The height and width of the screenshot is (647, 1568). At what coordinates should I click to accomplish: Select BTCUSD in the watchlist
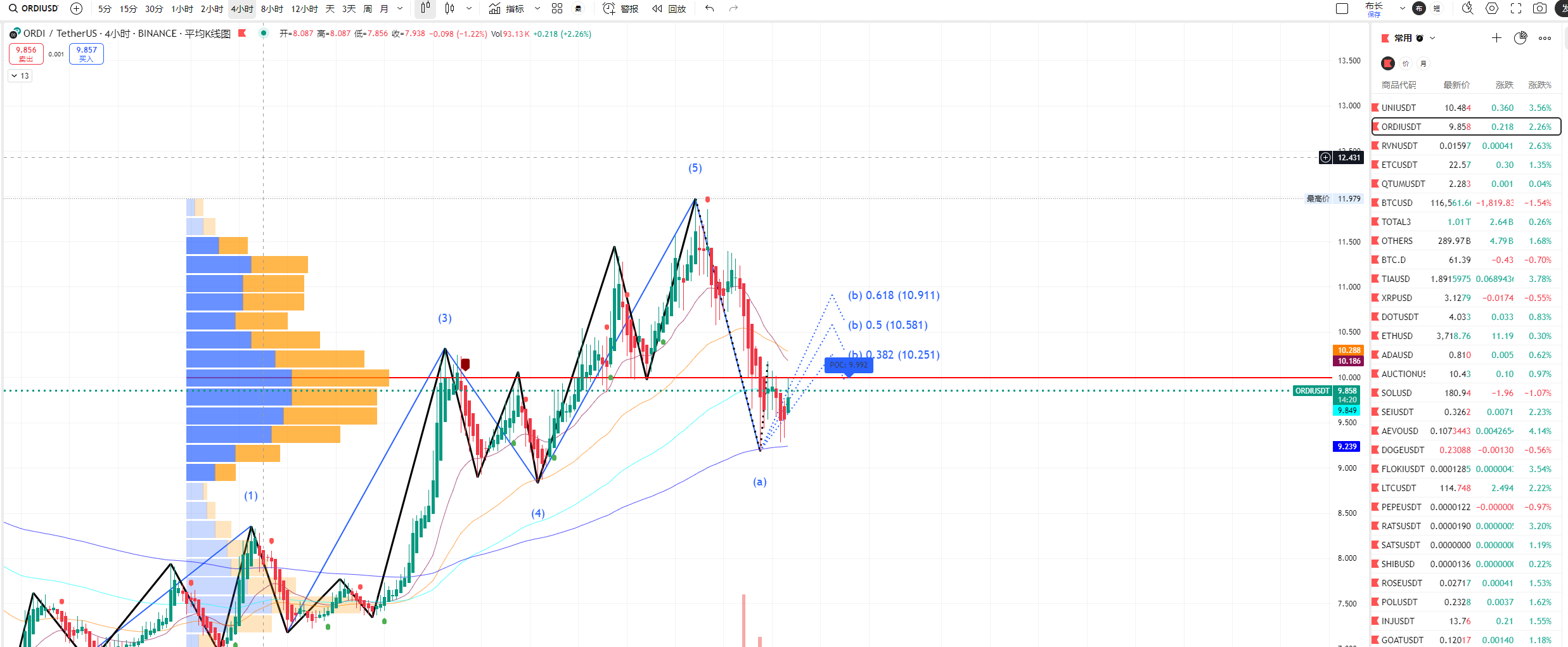tap(1465, 203)
